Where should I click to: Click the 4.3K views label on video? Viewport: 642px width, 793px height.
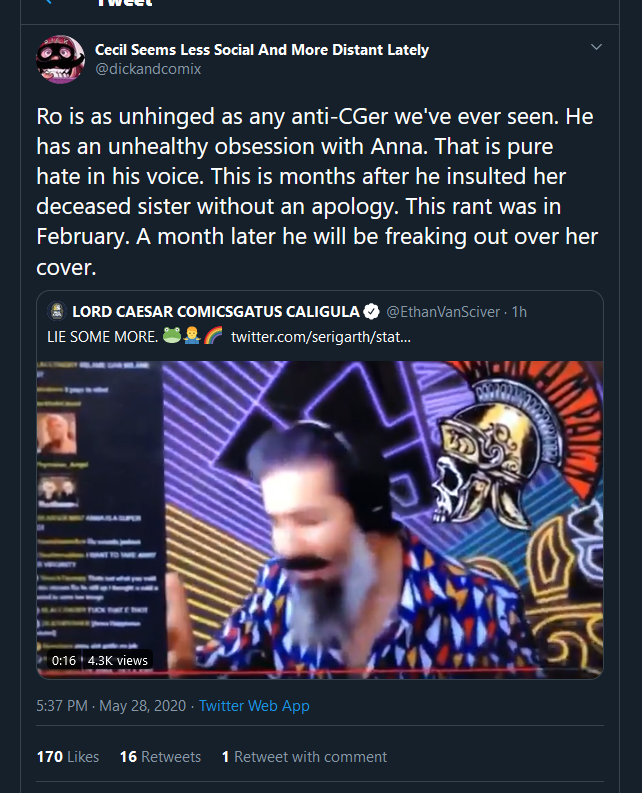(118, 660)
